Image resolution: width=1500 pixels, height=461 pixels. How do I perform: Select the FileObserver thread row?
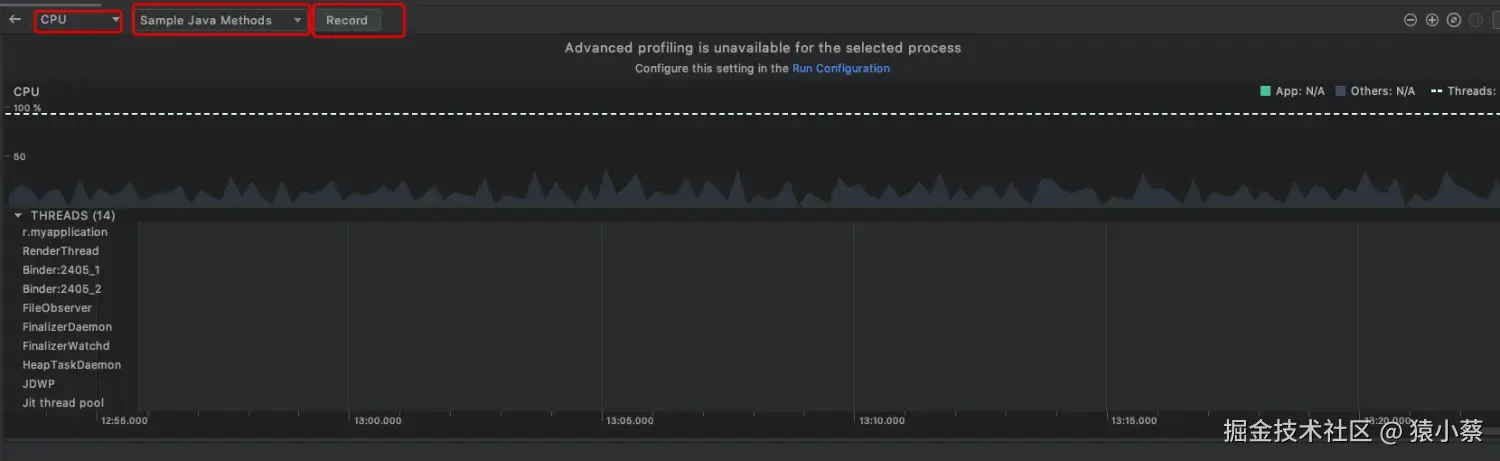(57, 308)
